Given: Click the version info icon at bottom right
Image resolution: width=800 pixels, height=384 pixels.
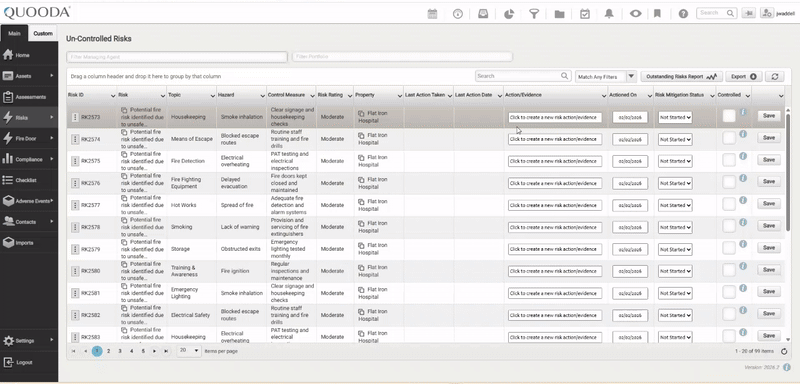Looking at the screenshot, I should click(x=787, y=367).
